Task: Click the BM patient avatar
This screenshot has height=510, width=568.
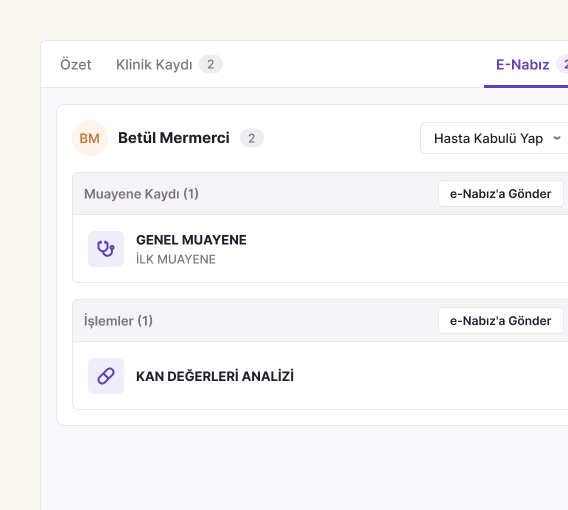Action: coord(90,138)
